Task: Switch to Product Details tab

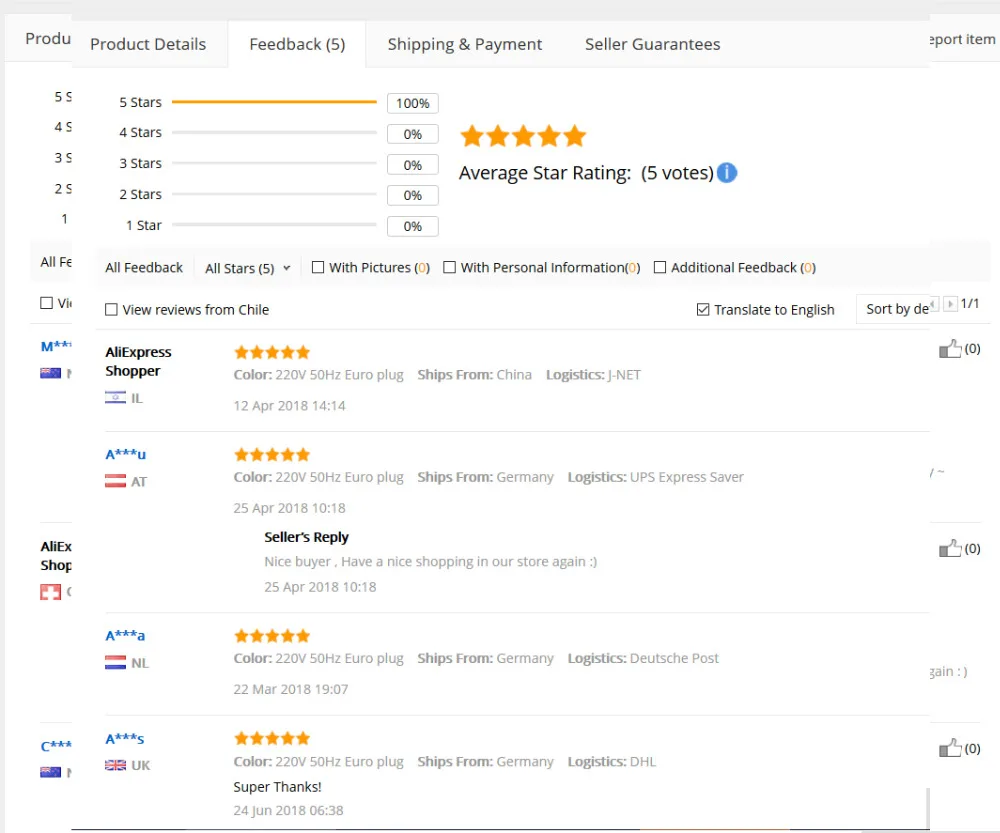Action: click(x=148, y=44)
